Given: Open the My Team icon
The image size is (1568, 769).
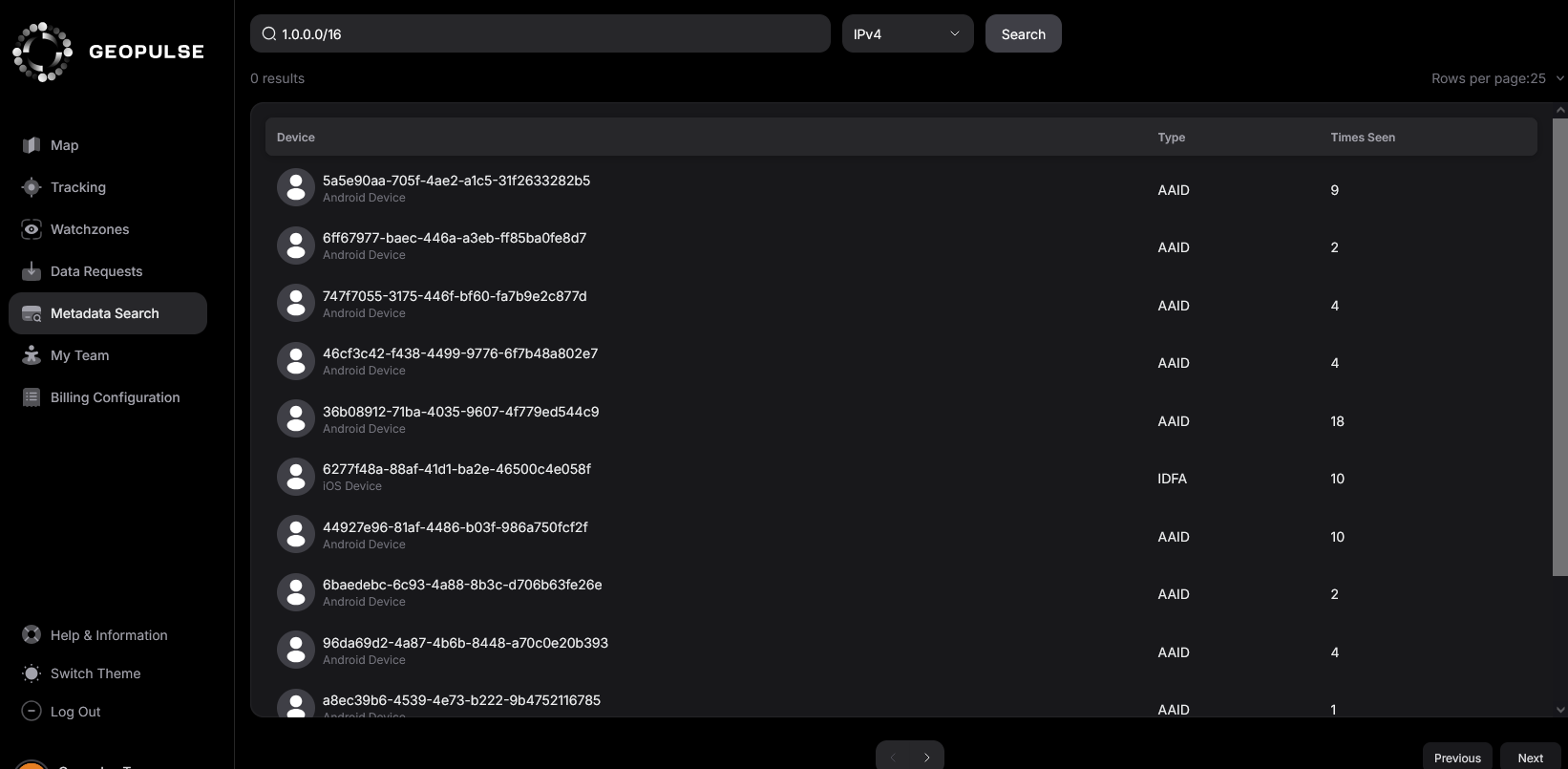Looking at the screenshot, I should pyautogui.click(x=32, y=355).
